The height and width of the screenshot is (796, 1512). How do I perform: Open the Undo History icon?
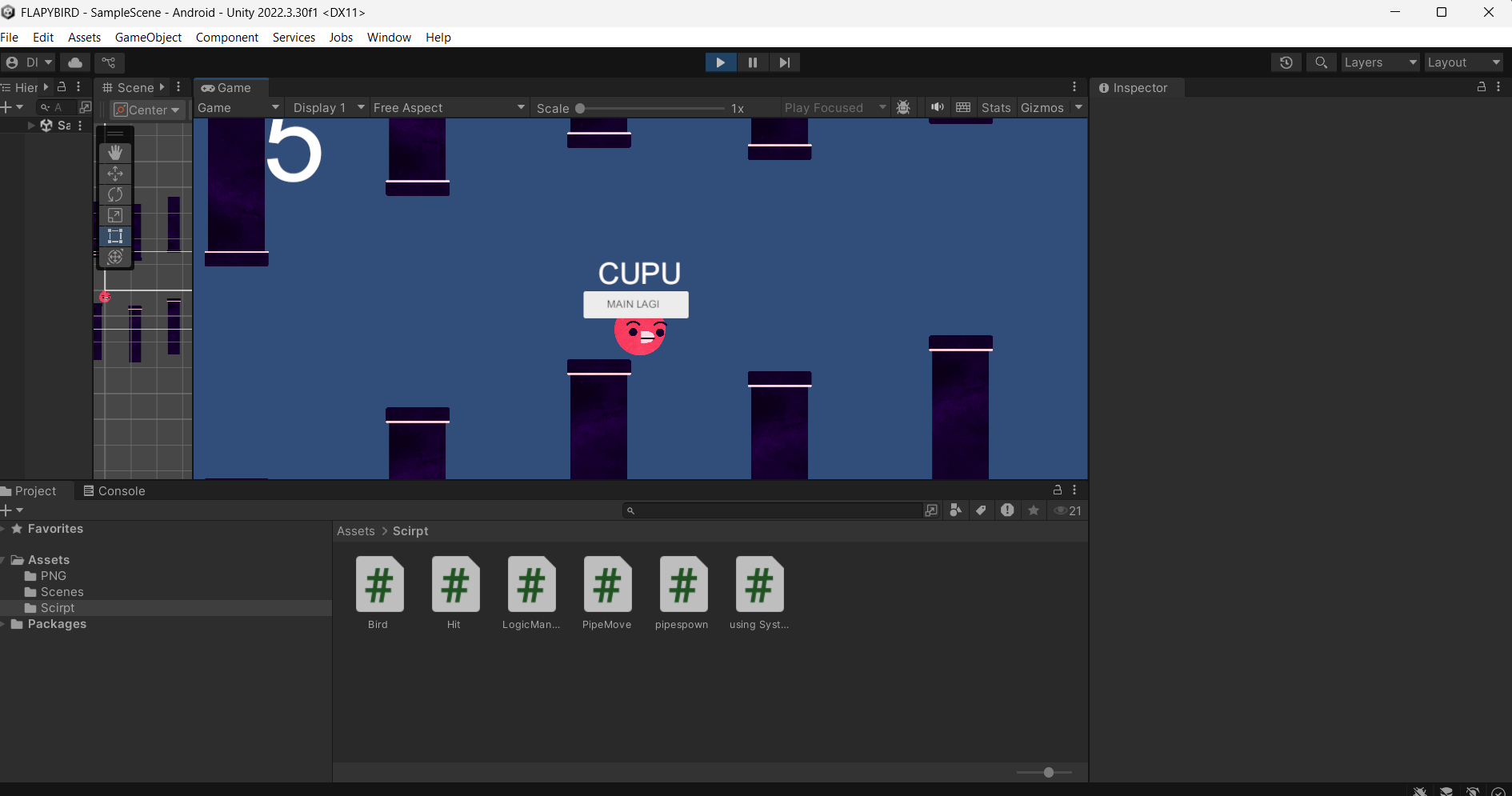point(1286,62)
